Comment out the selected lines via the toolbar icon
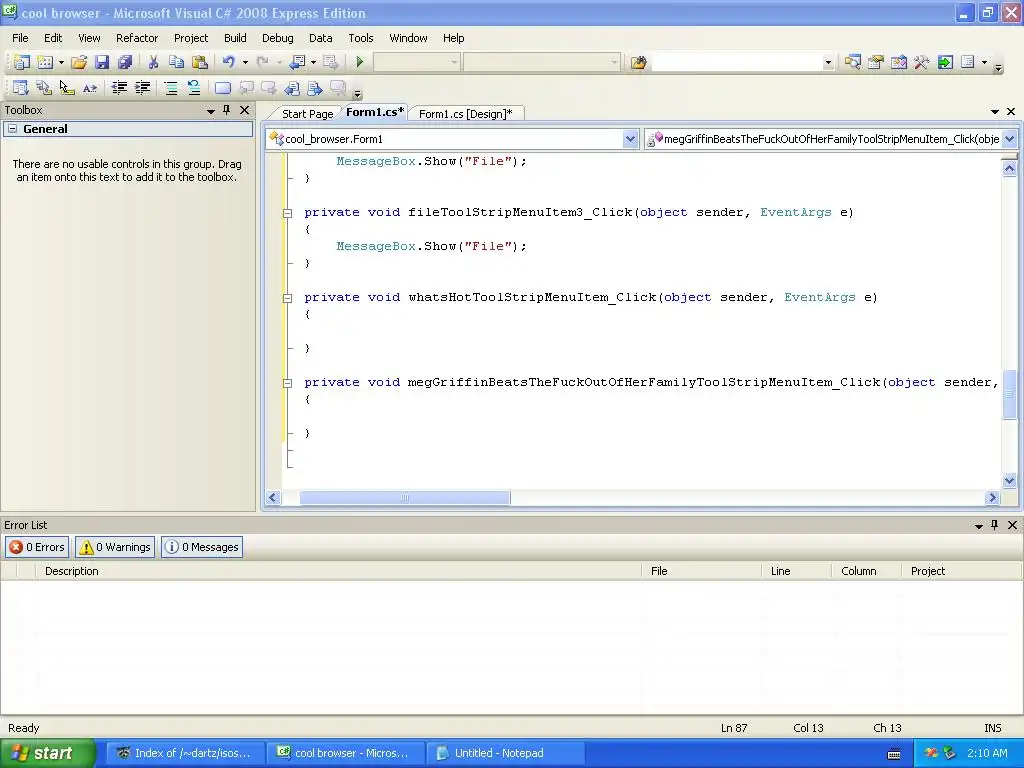Screen dimensions: 1024x768 pyautogui.click(x=171, y=88)
